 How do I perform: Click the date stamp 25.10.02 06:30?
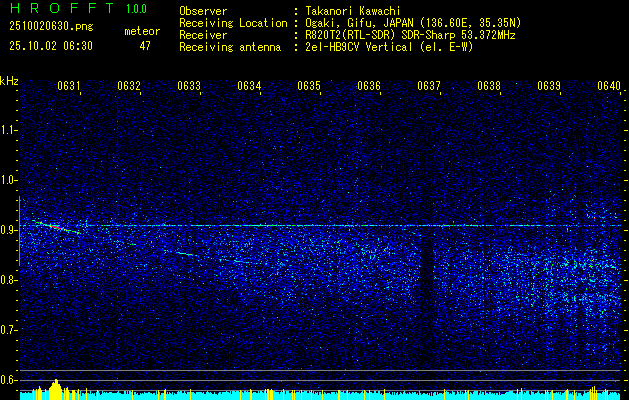51,46
